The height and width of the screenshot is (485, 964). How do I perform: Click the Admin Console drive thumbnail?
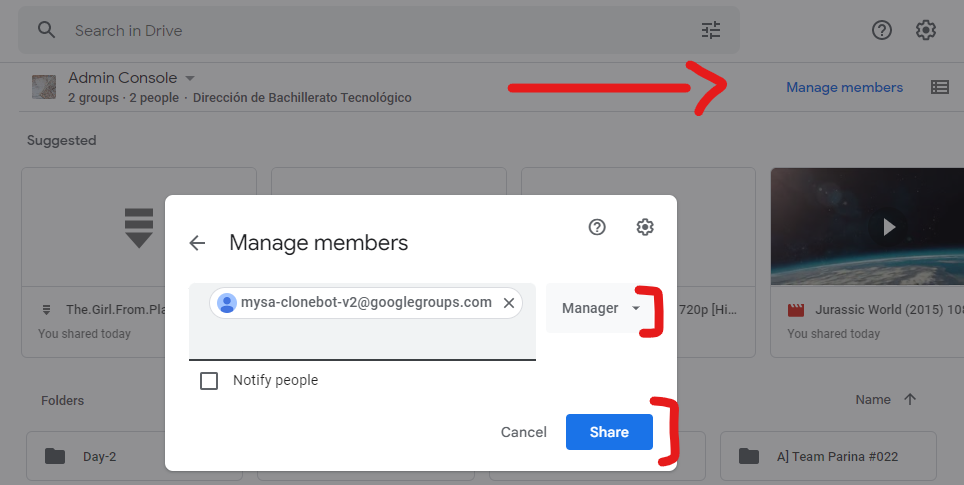pyautogui.click(x=44, y=87)
